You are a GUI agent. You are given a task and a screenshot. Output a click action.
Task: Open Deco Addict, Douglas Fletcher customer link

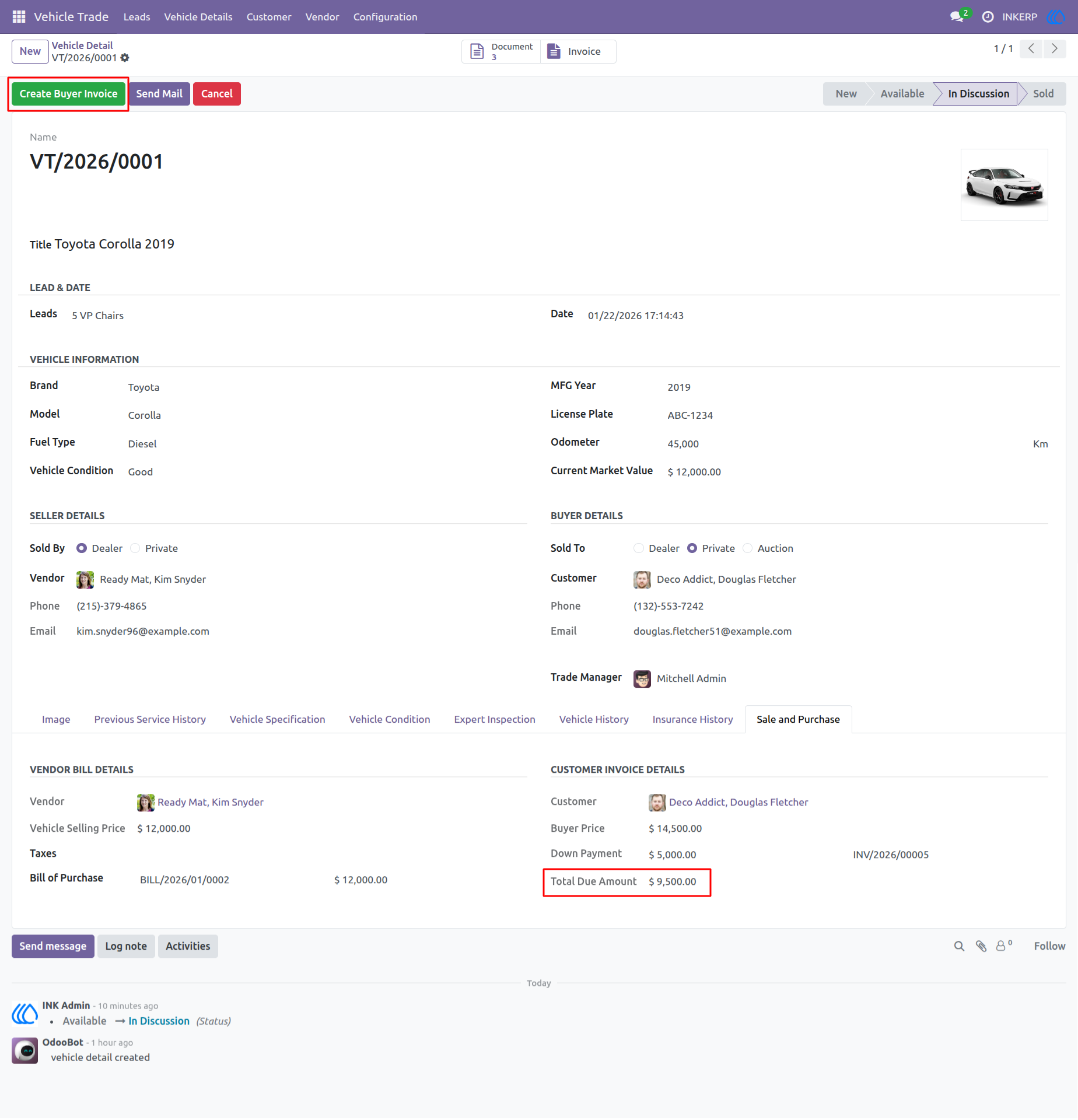pos(738,802)
